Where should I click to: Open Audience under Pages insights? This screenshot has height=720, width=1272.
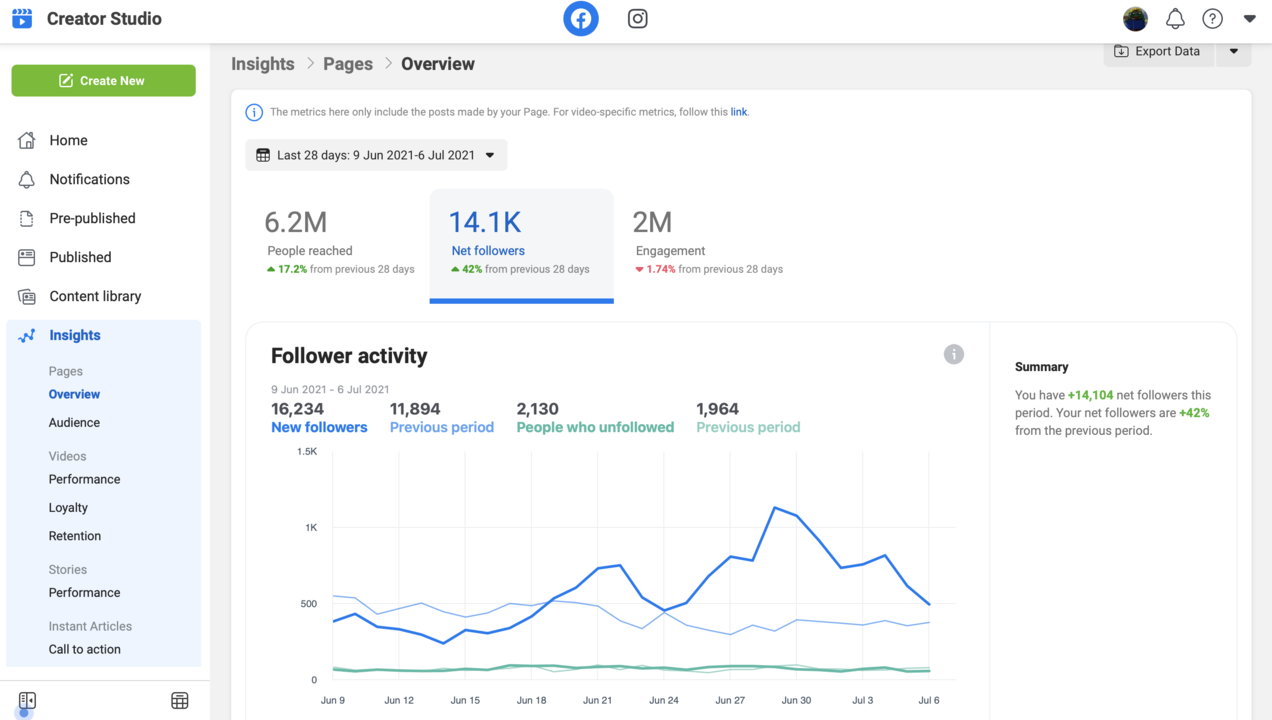tap(75, 423)
